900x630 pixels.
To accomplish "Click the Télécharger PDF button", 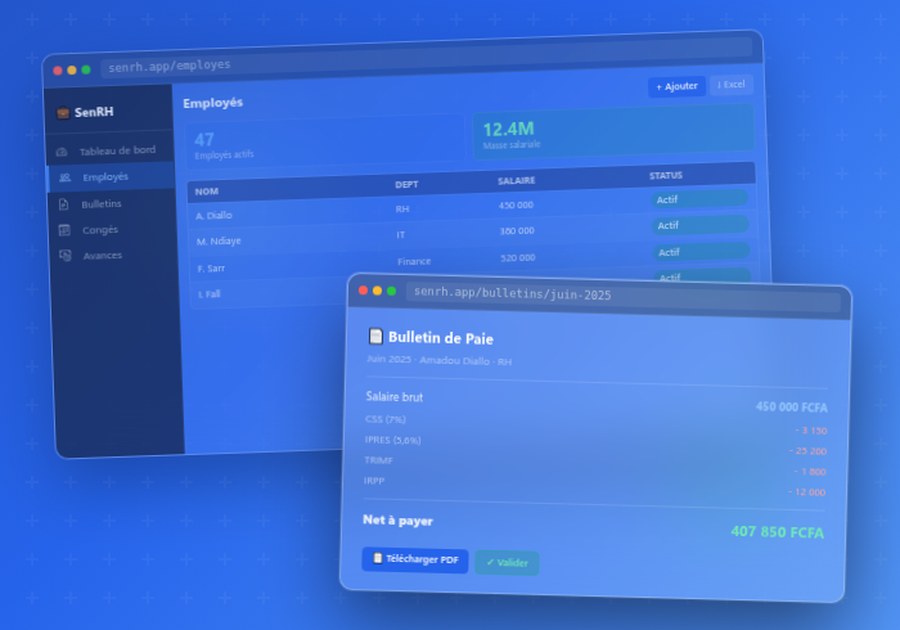I will tap(415, 559).
